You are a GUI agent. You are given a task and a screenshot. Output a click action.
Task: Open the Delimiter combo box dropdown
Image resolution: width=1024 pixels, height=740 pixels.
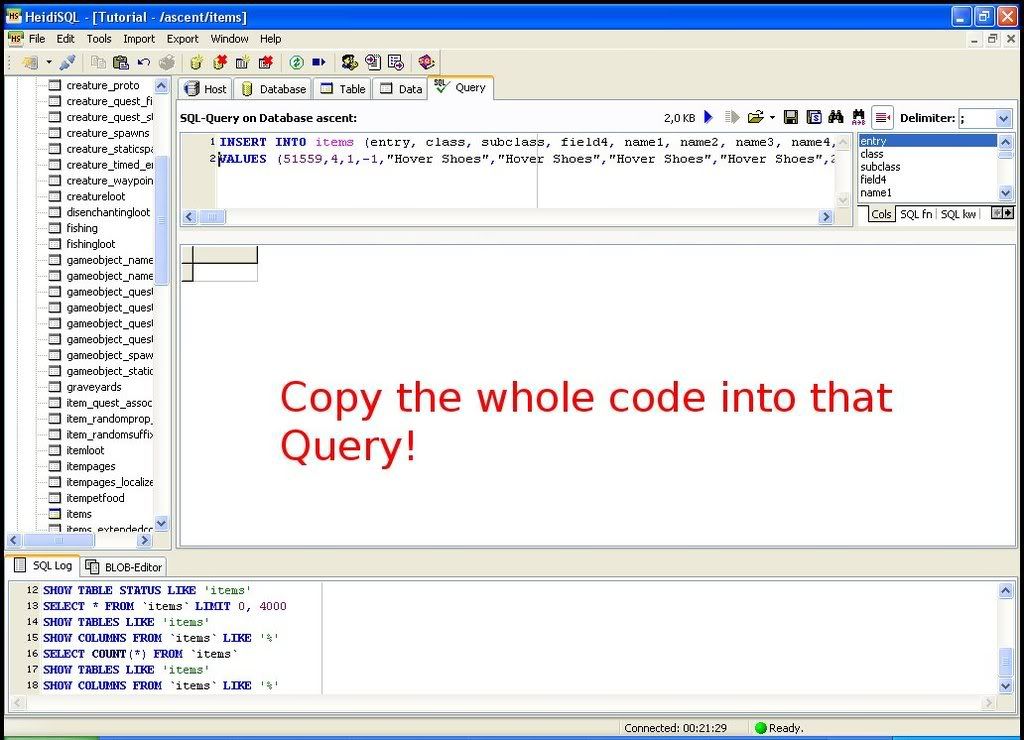[x=1004, y=118]
